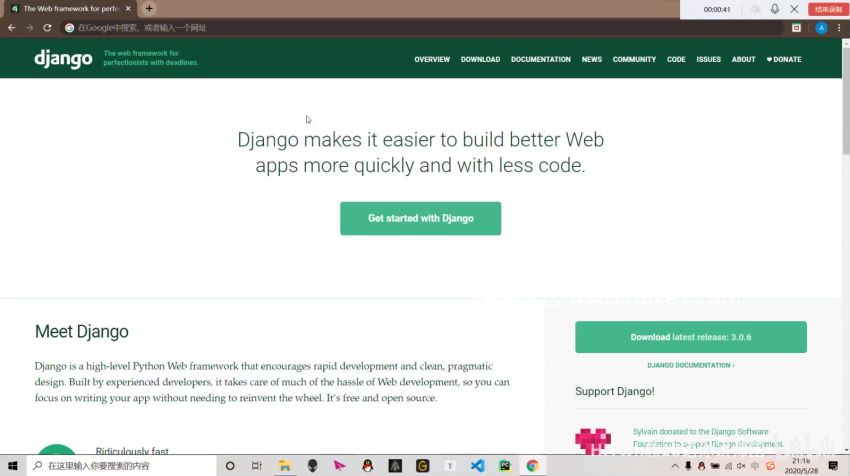
Task: Click the address bar input field
Action: [423, 28]
